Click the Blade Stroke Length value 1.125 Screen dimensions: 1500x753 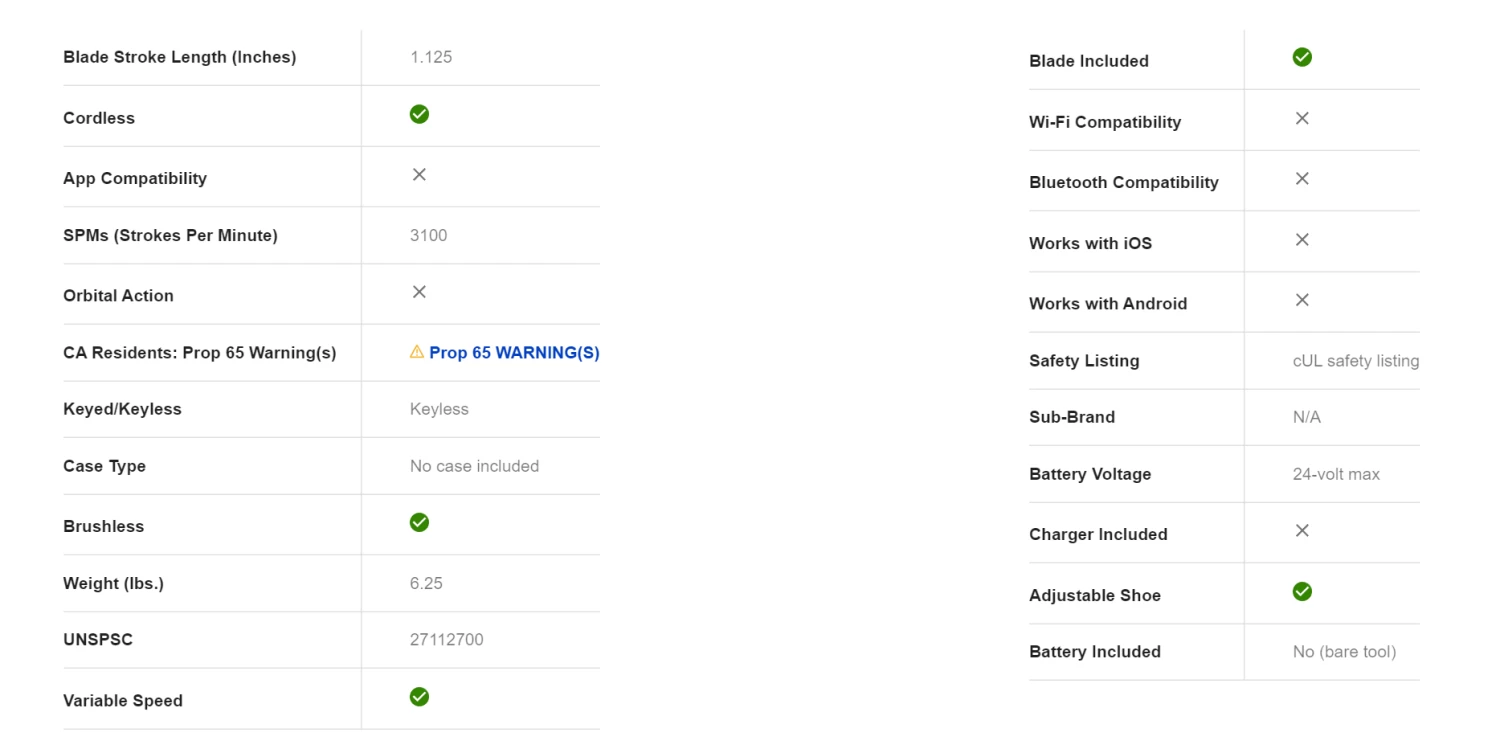pyautogui.click(x=431, y=57)
